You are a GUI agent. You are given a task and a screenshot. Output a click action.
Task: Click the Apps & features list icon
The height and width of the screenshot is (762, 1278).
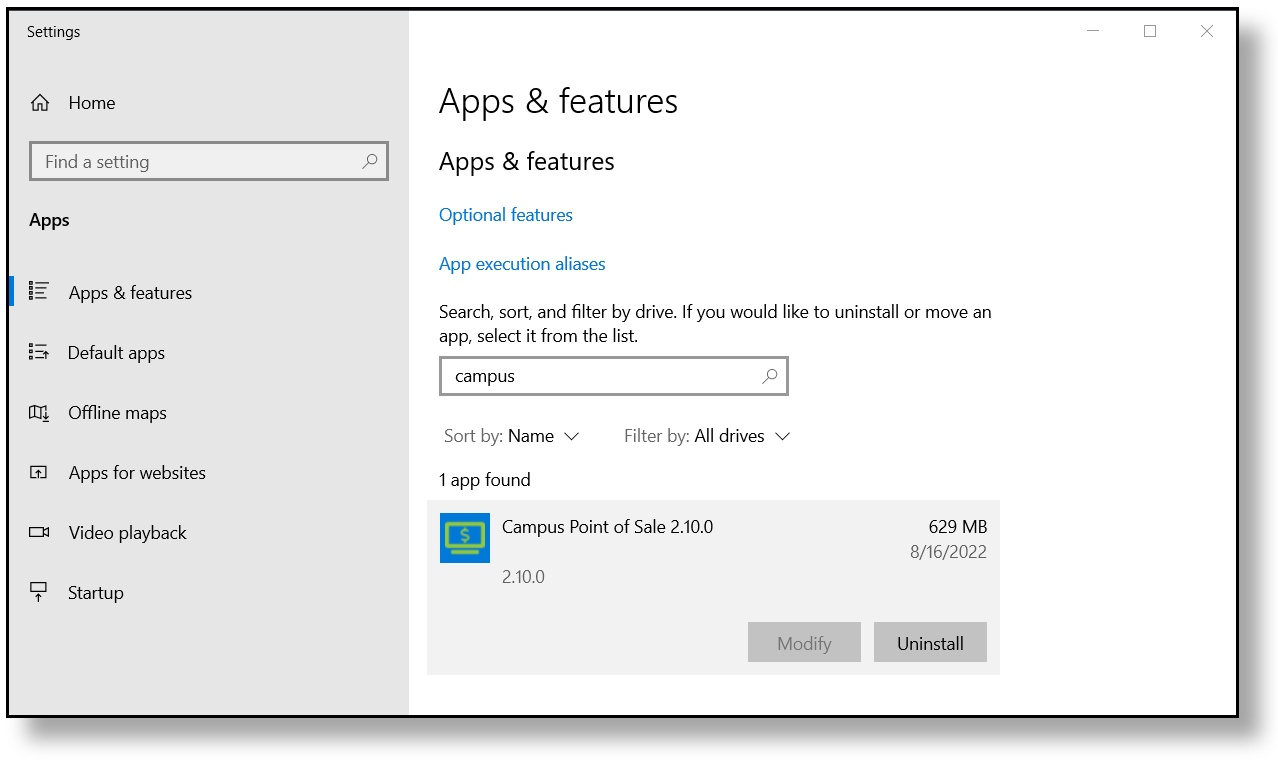pyautogui.click(x=39, y=292)
